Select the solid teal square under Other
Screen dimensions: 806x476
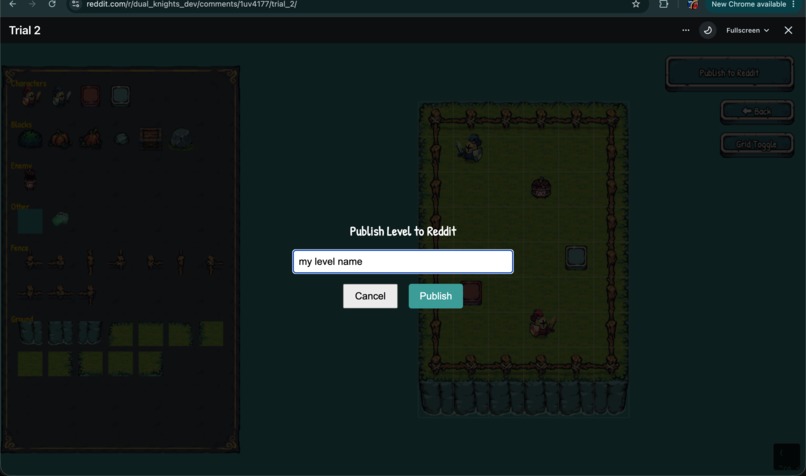[30, 221]
